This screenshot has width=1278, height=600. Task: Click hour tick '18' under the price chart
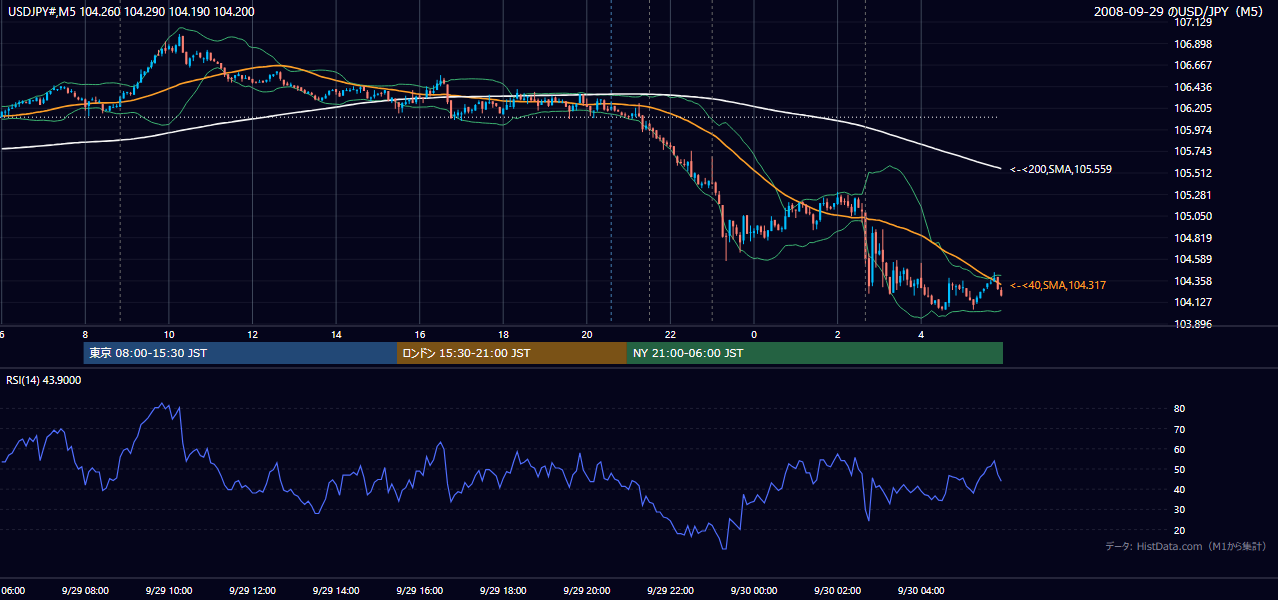point(503,334)
